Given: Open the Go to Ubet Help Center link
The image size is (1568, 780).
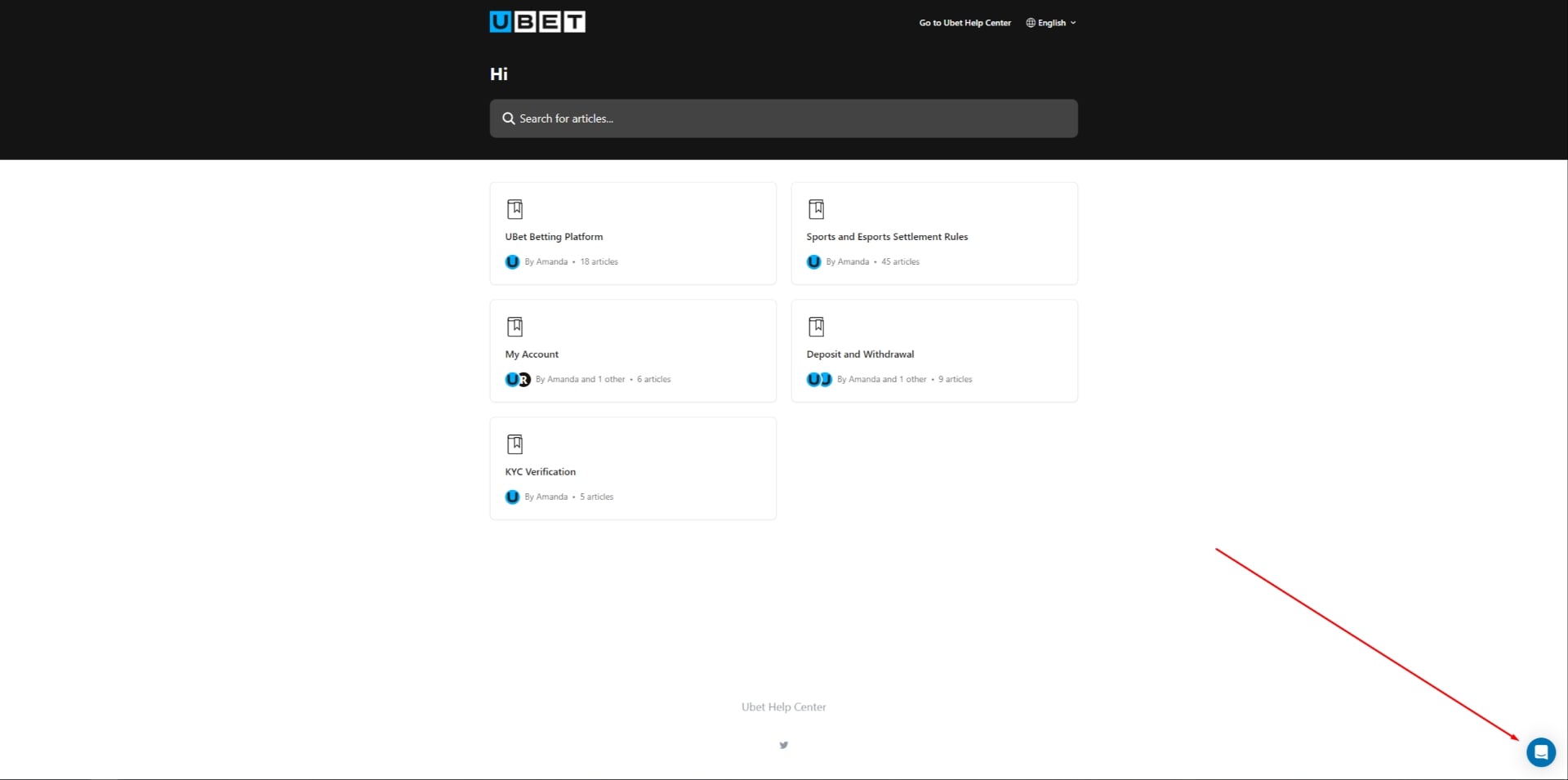Looking at the screenshot, I should point(964,23).
